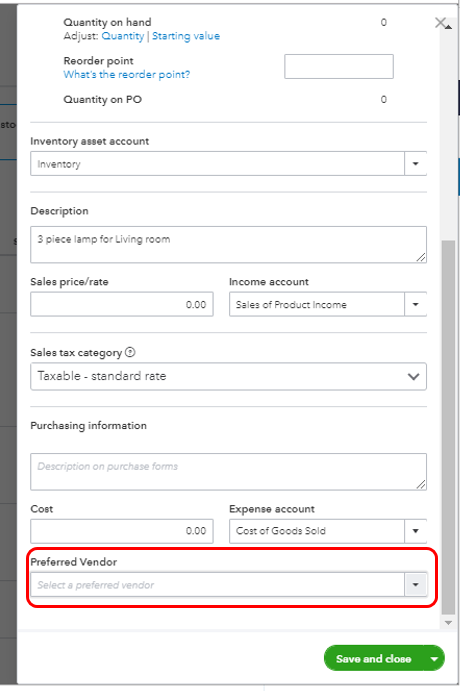Click the Description on purchase forms field

(x=228, y=472)
